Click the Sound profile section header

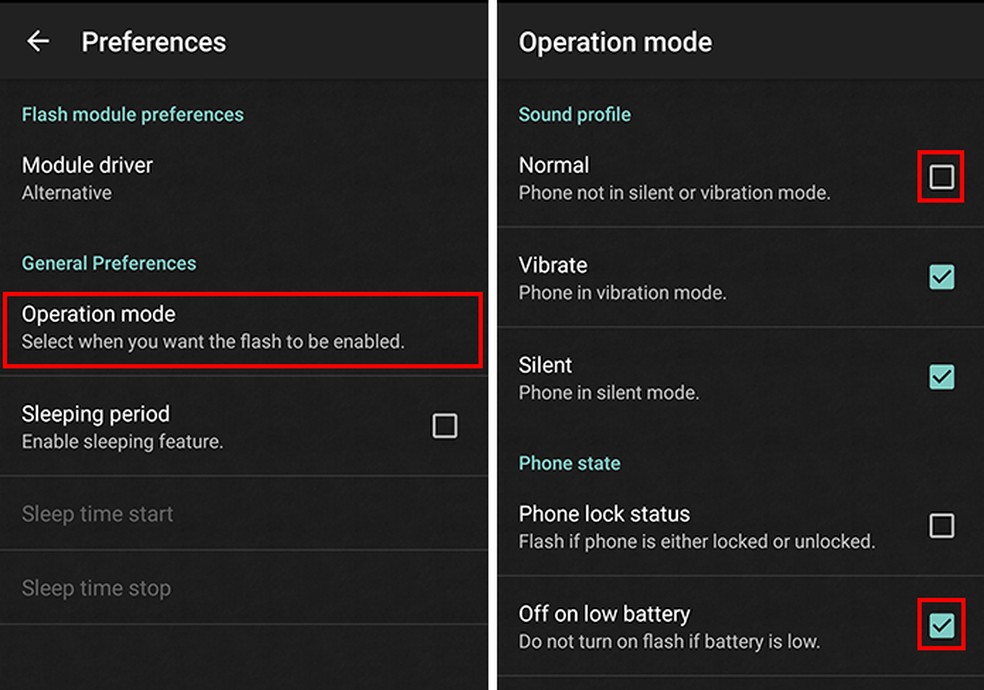tap(574, 114)
